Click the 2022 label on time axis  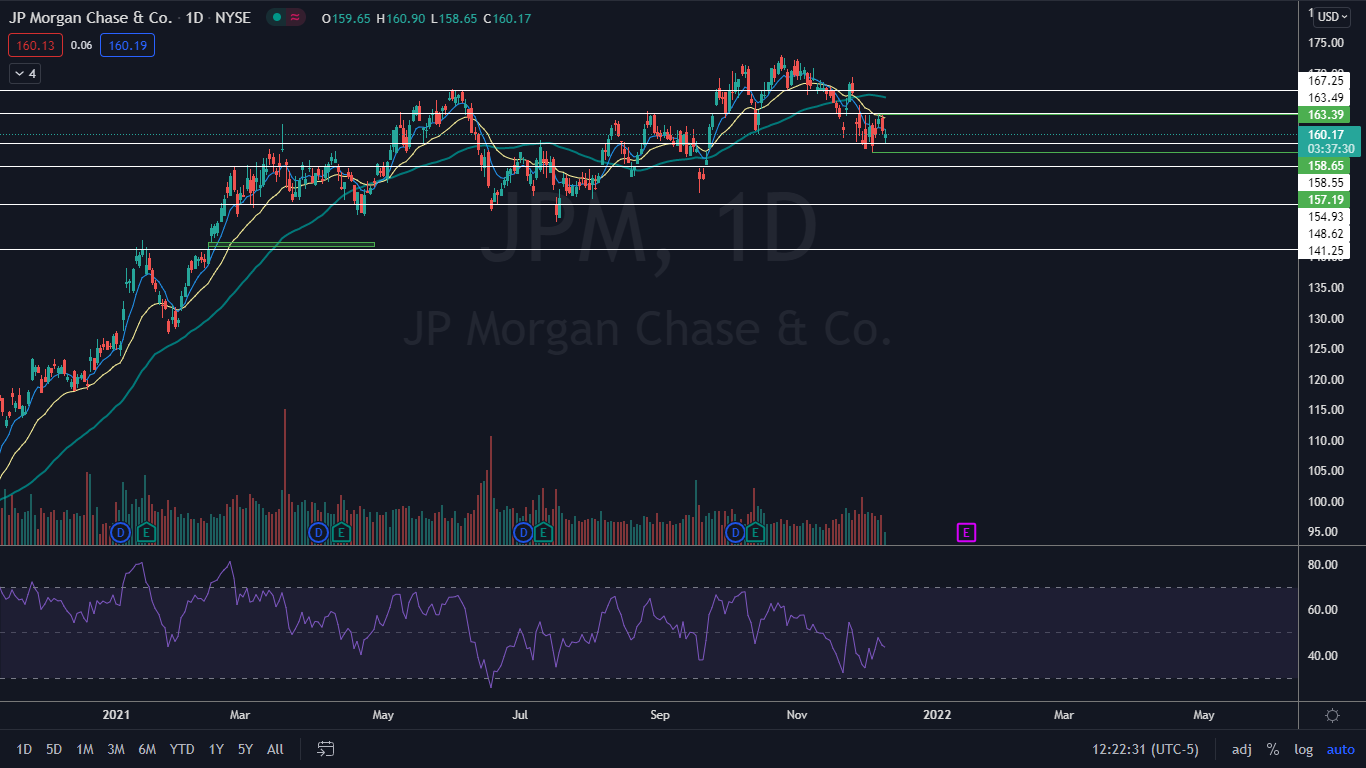point(937,715)
